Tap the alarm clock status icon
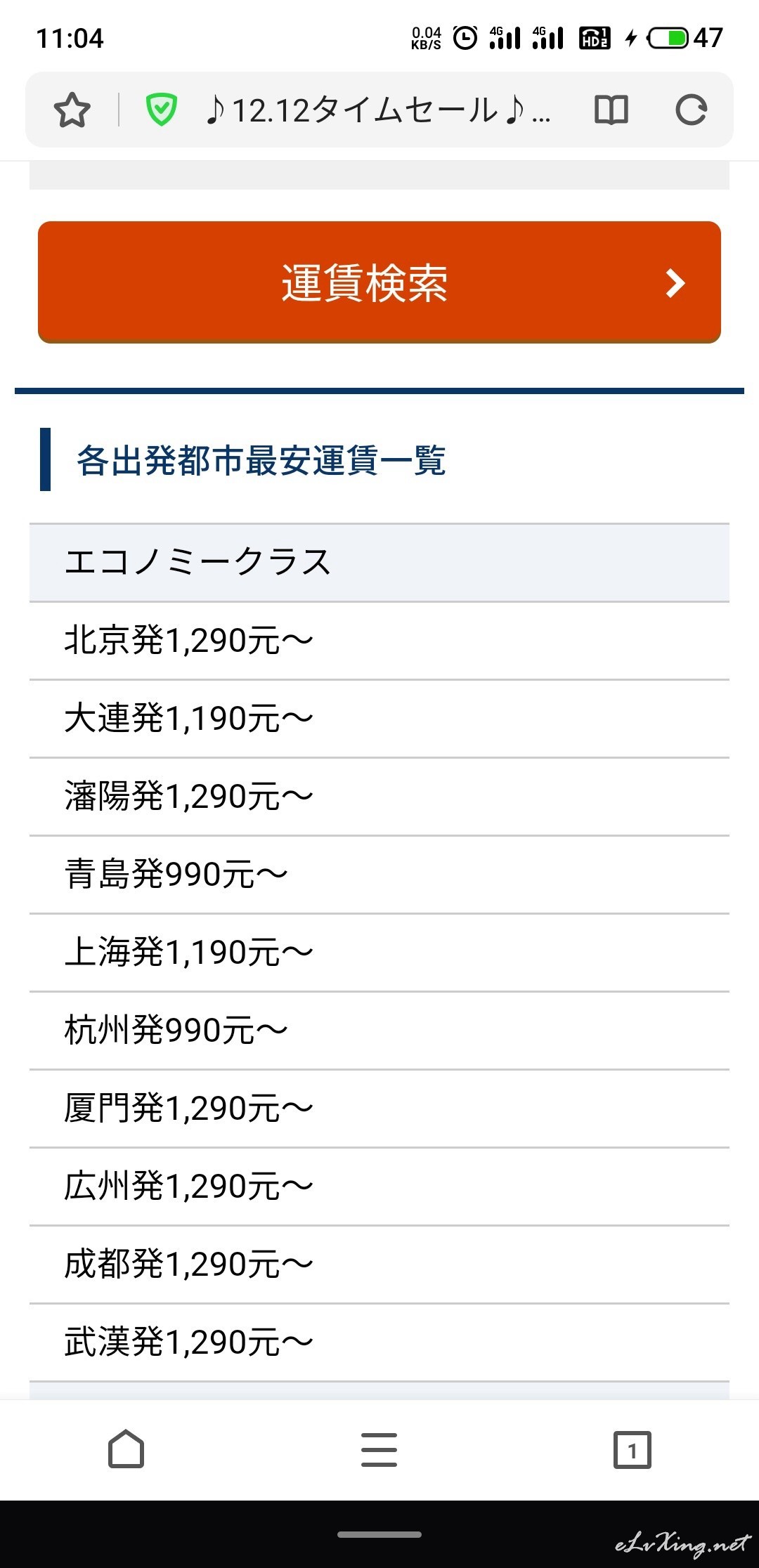759x1568 pixels. [x=465, y=38]
